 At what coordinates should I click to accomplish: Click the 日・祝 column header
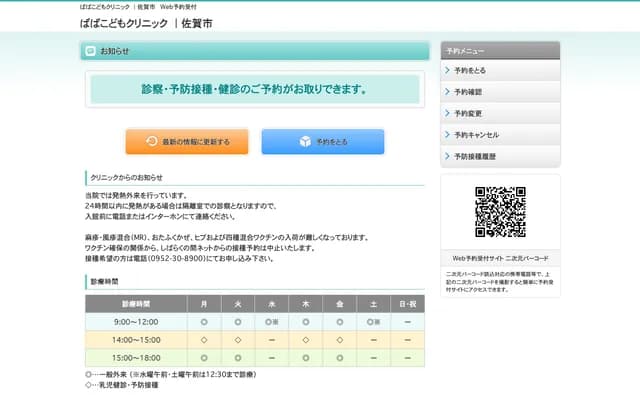(408, 303)
